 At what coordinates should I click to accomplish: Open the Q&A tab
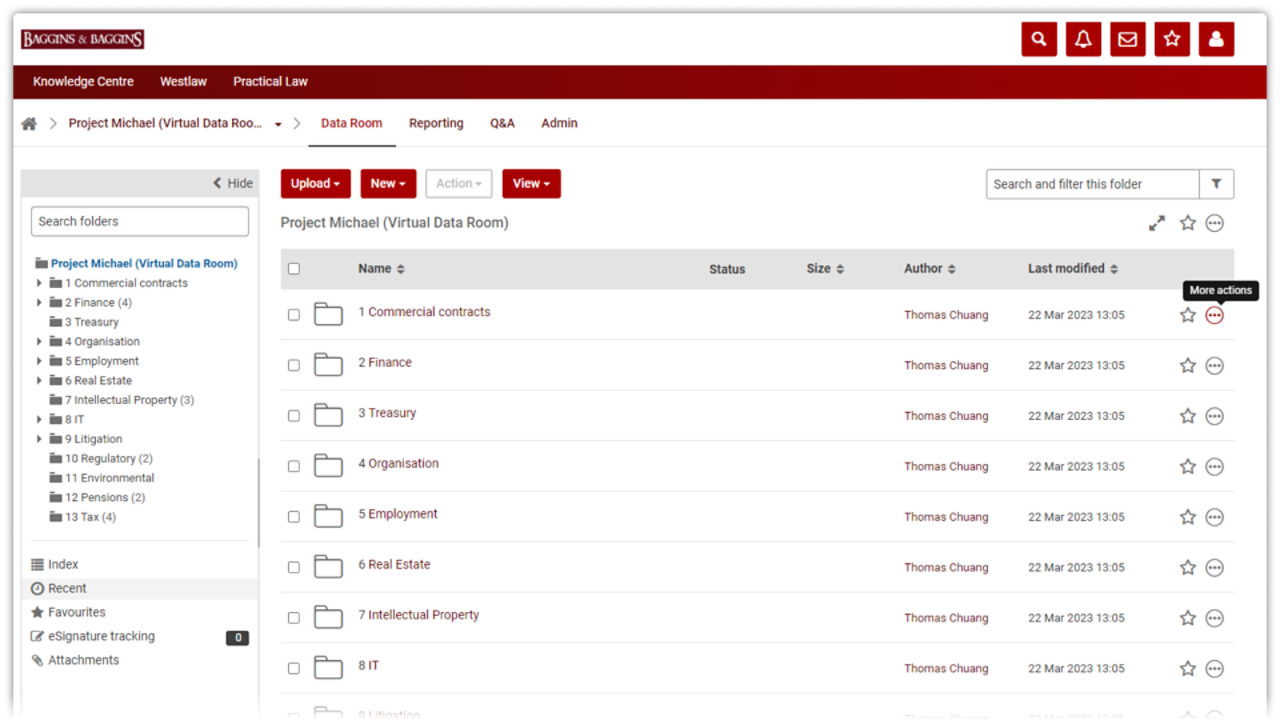tap(502, 124)
